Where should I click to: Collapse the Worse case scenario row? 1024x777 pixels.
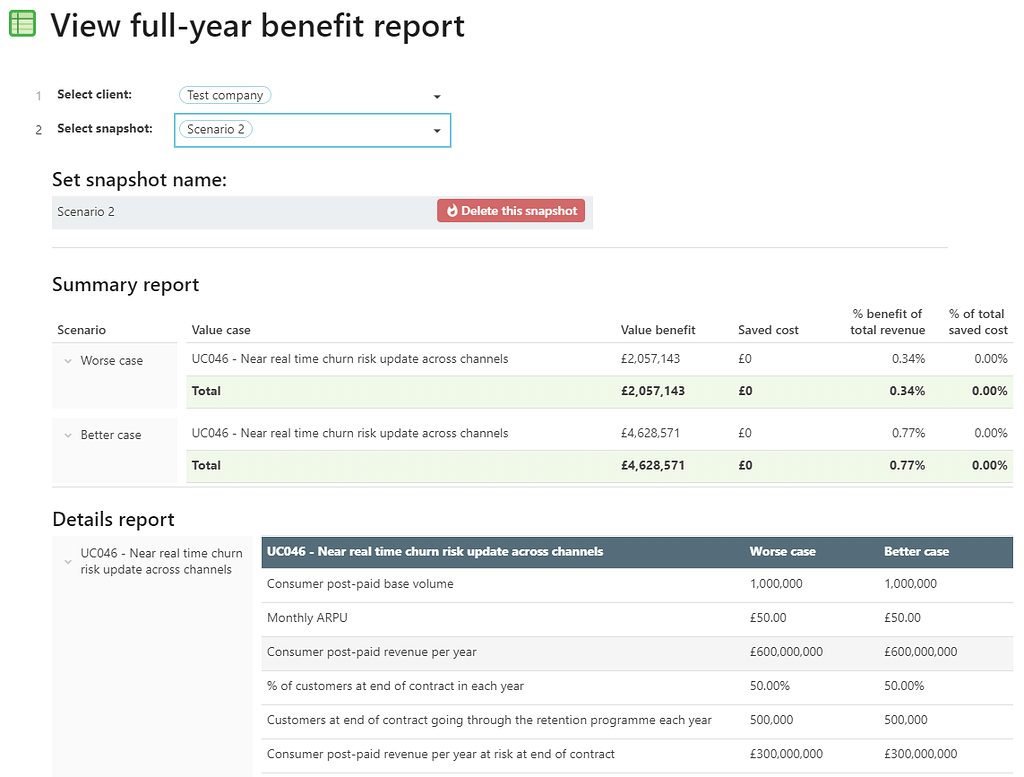[68, 361]
